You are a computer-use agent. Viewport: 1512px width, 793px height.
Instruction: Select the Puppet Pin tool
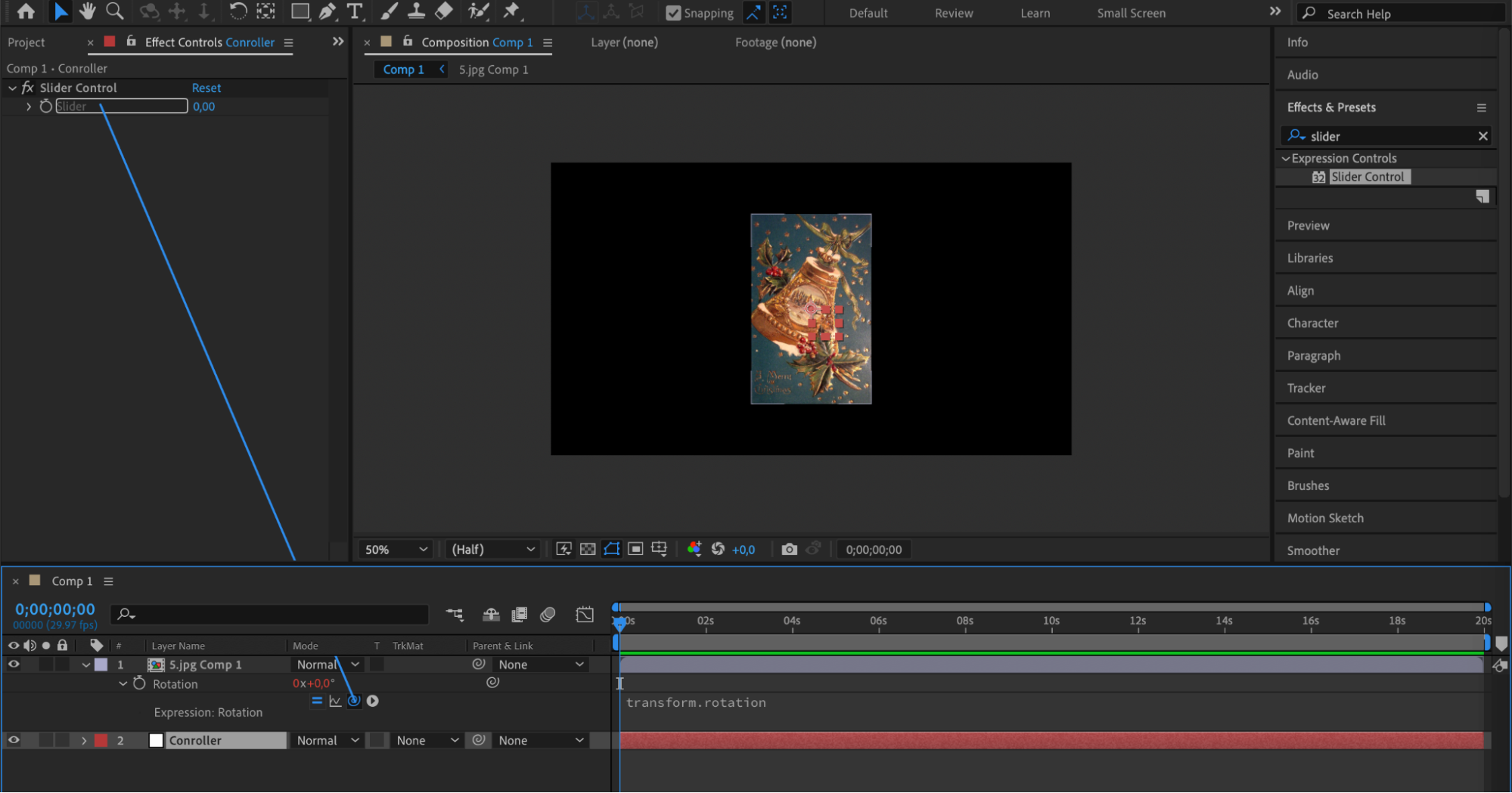(x=512, y=11)
